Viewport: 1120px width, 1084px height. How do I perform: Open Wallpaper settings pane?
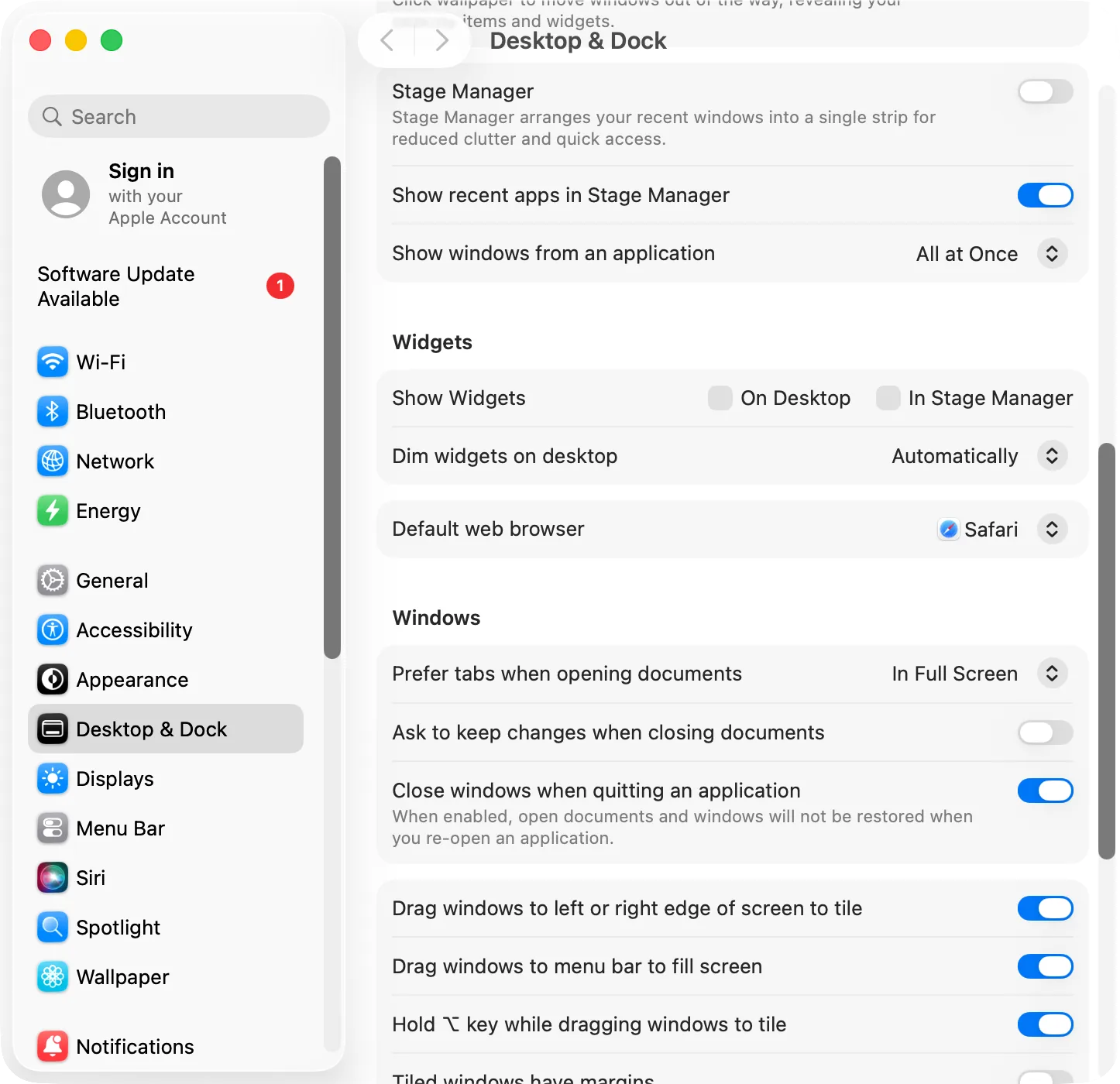166,976
